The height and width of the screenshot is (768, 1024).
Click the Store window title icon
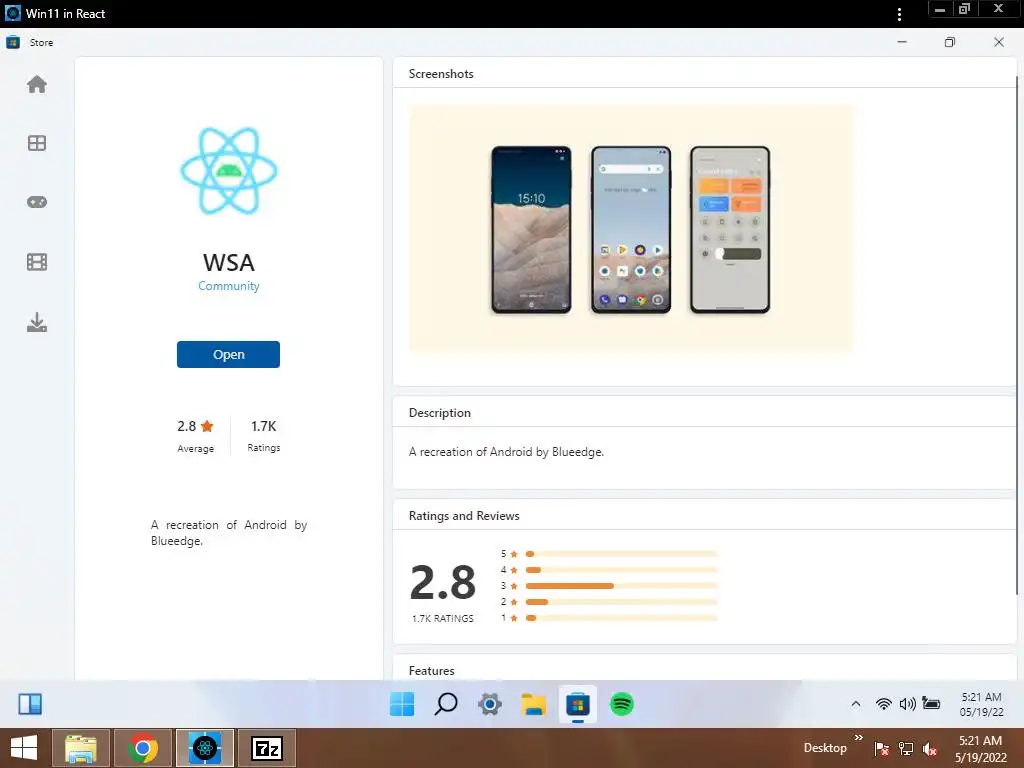(13, 42)
